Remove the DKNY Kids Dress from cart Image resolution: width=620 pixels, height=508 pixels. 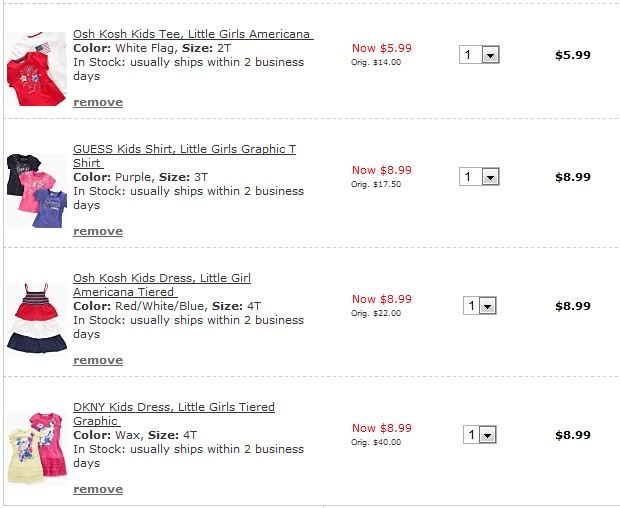point(98,489)
